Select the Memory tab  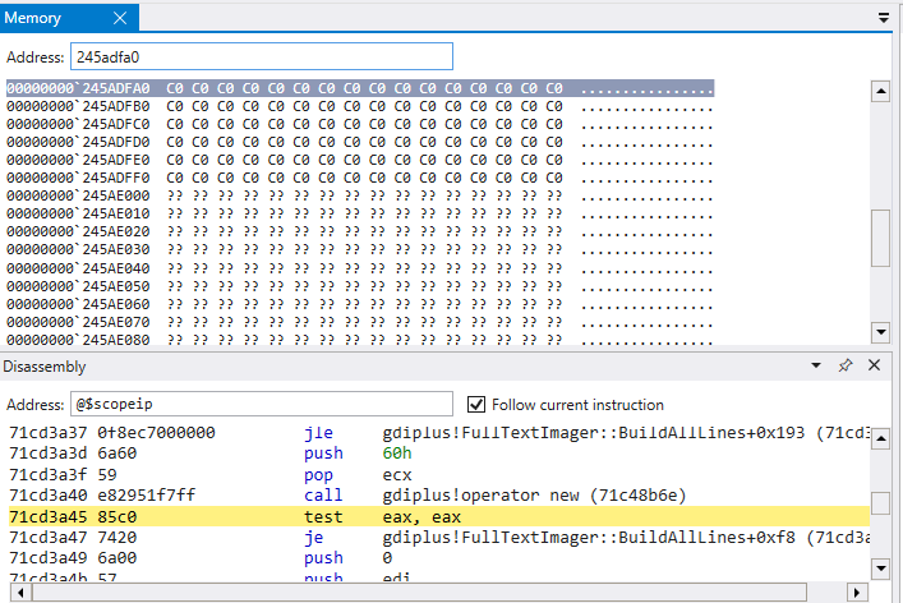pos(34,18)
